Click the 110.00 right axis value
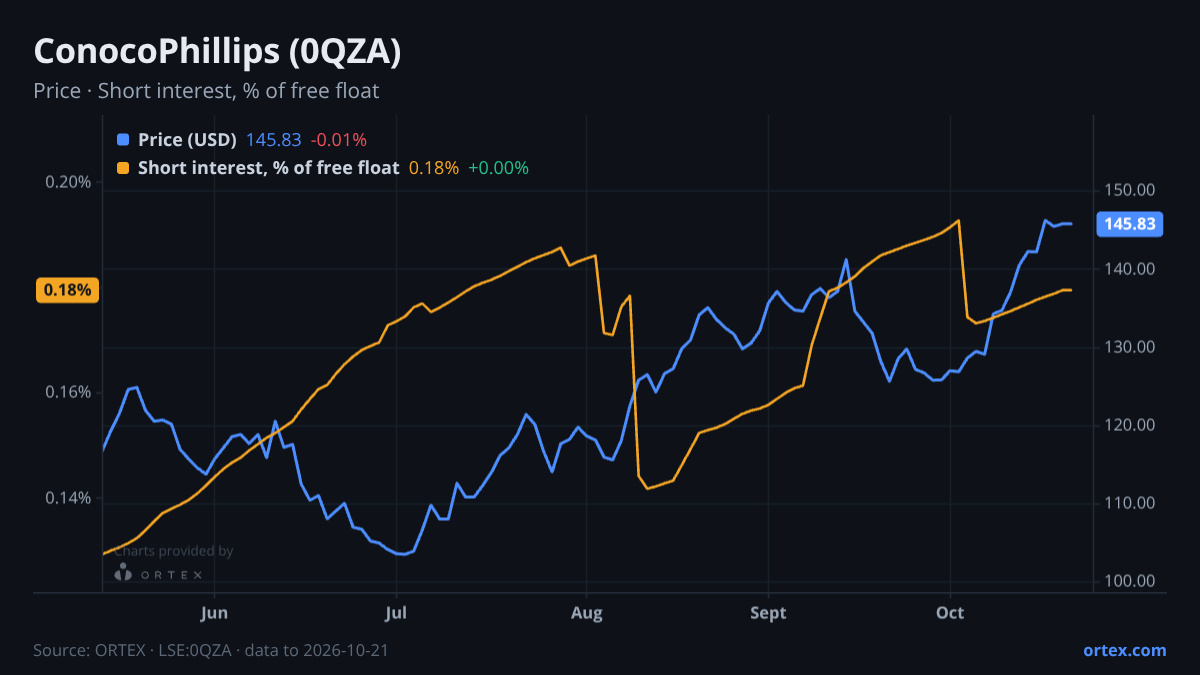The width and height of the screenshot is (1200, 675). (x=1130, y=503)
